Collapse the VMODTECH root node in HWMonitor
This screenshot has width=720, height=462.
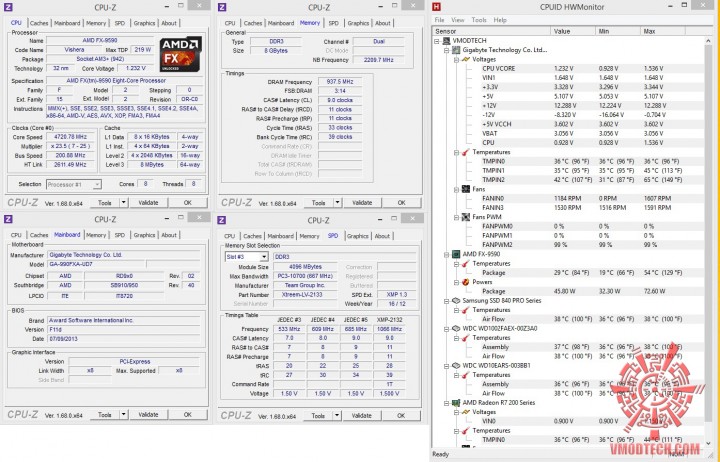(437, 41)
